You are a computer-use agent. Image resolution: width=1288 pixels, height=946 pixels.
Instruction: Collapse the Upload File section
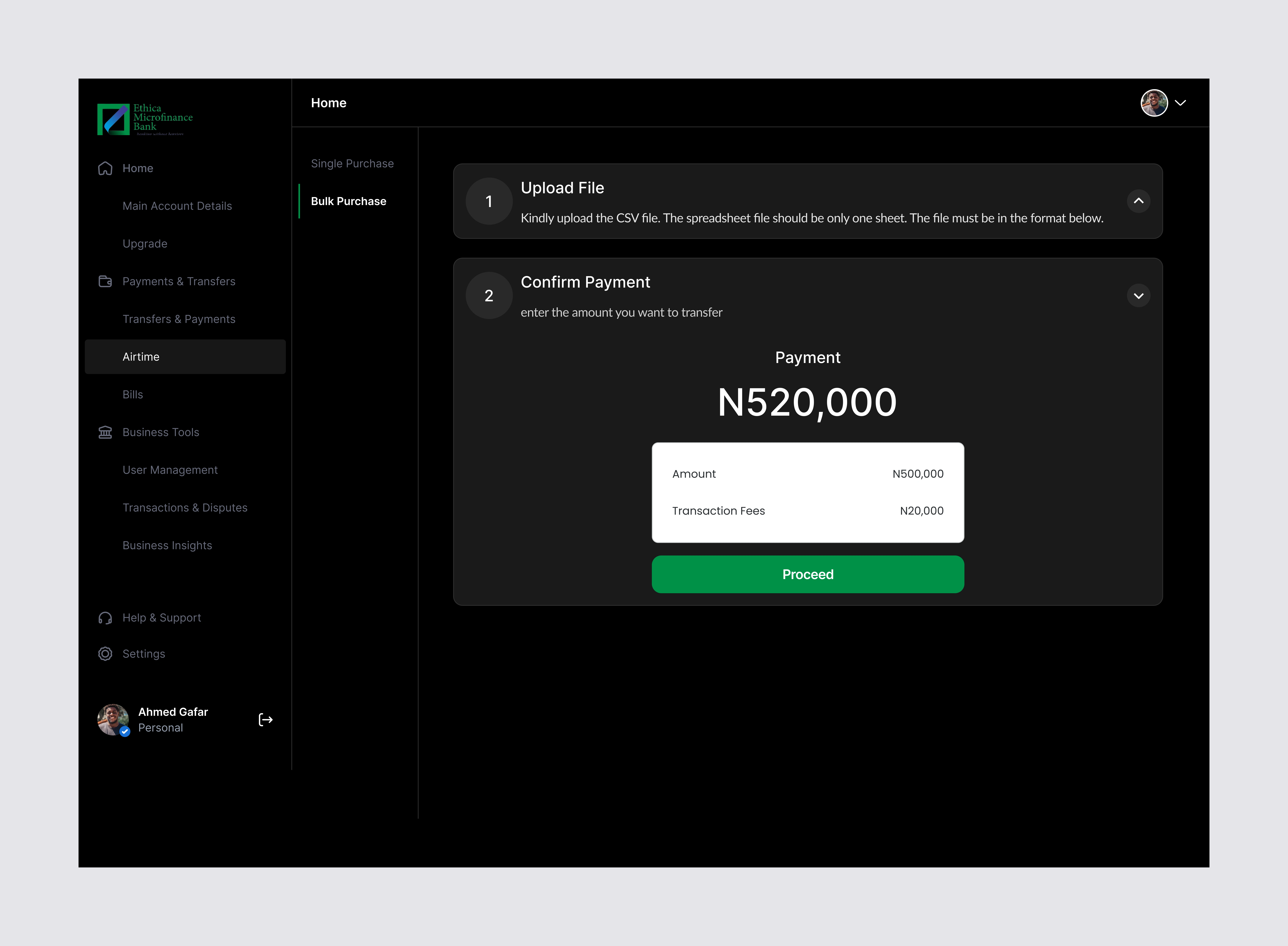(1139, 201)
